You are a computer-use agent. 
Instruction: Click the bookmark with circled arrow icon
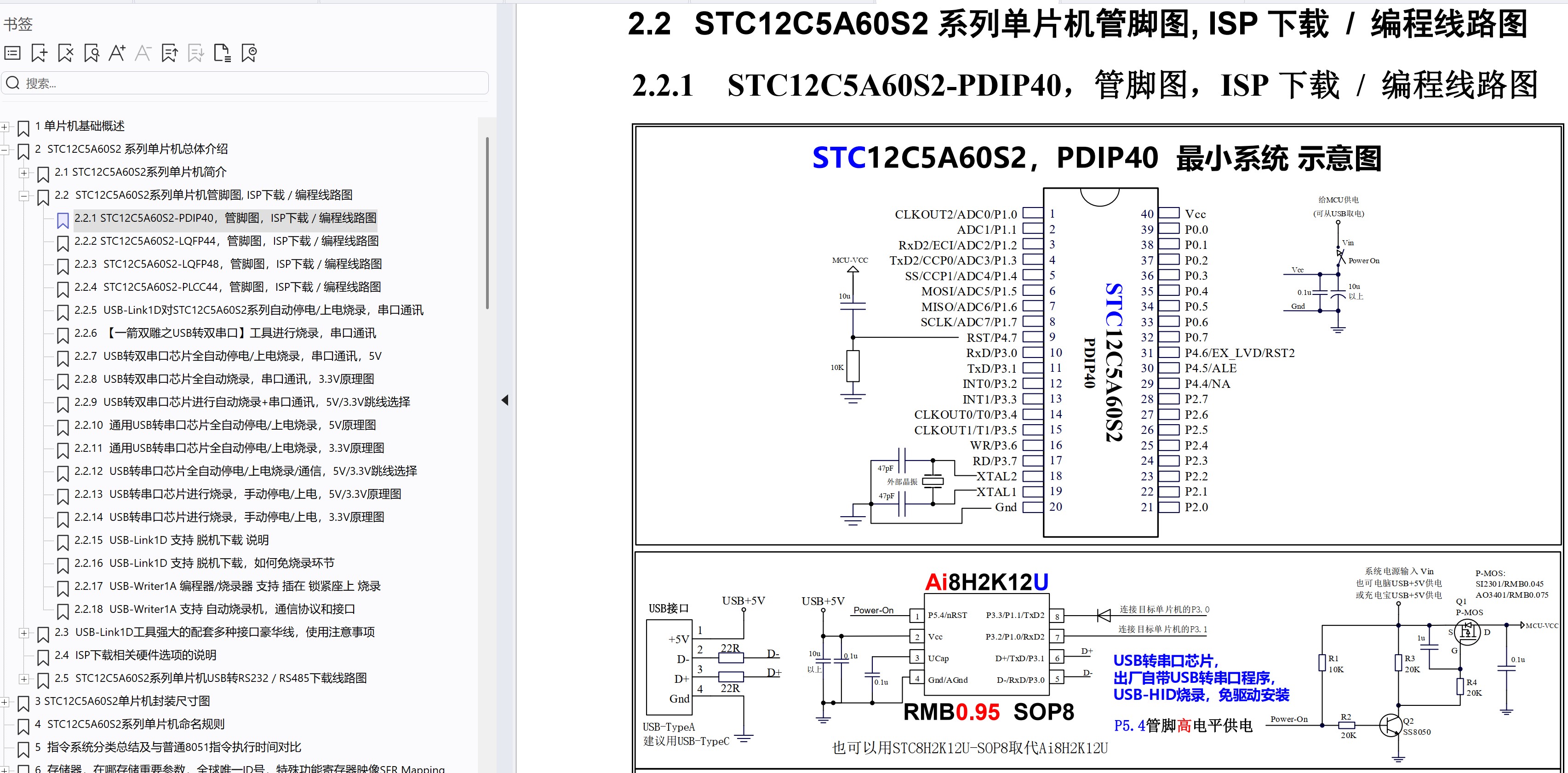(x=249, y=54)
